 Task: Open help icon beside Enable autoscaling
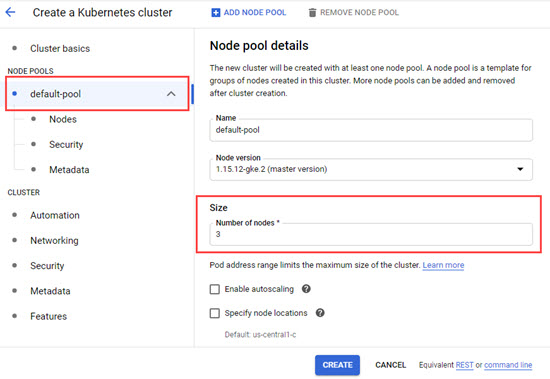[306, 289]
